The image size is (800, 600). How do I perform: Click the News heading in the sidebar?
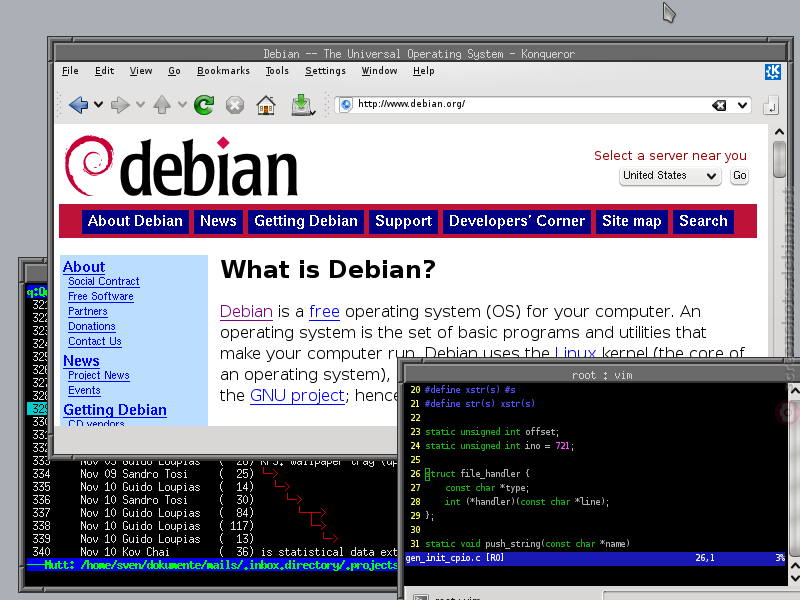point(81,361)
